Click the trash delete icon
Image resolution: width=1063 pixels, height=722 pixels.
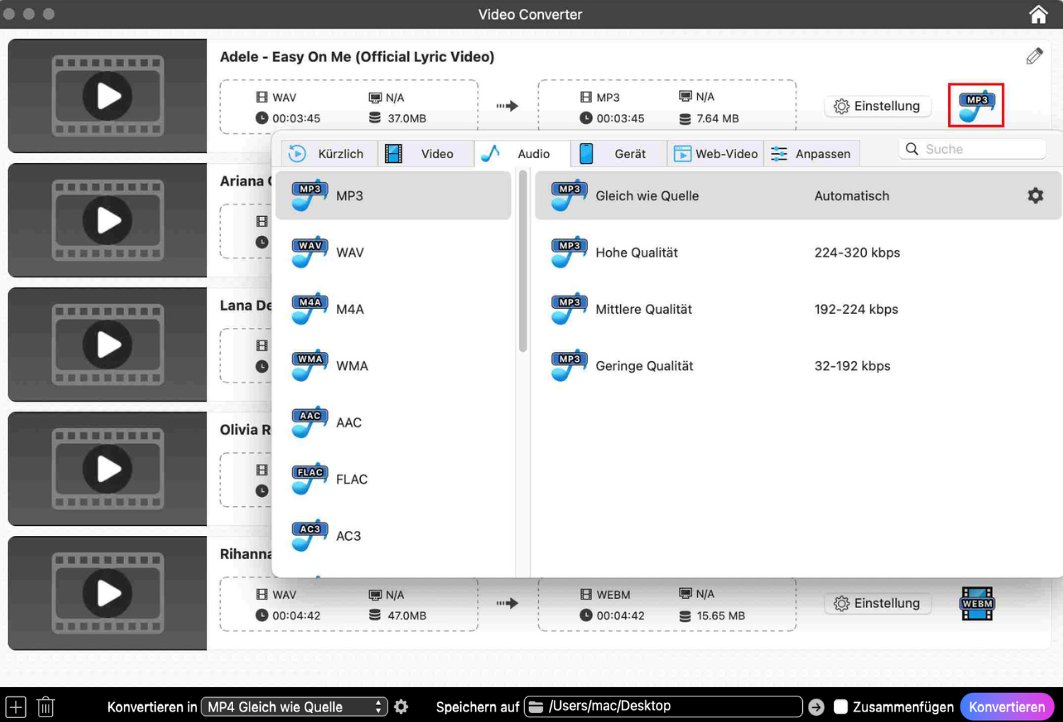(x=46, y=707)
